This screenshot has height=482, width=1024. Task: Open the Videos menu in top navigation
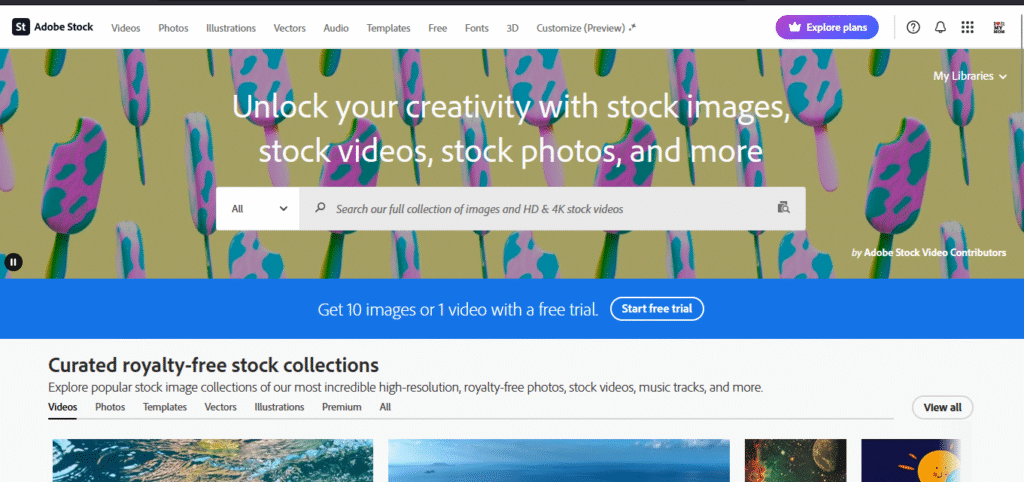pyautogui.click(x=125, y=28)
